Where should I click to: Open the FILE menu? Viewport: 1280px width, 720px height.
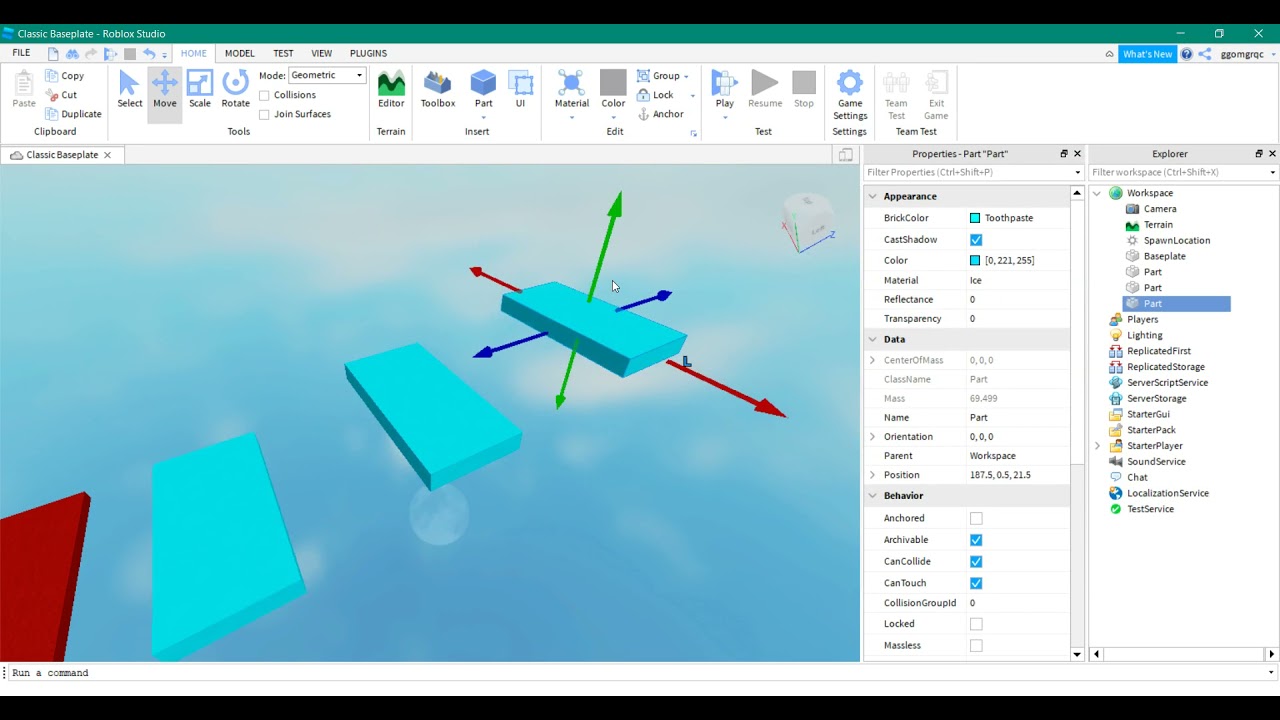pos(21,53)
